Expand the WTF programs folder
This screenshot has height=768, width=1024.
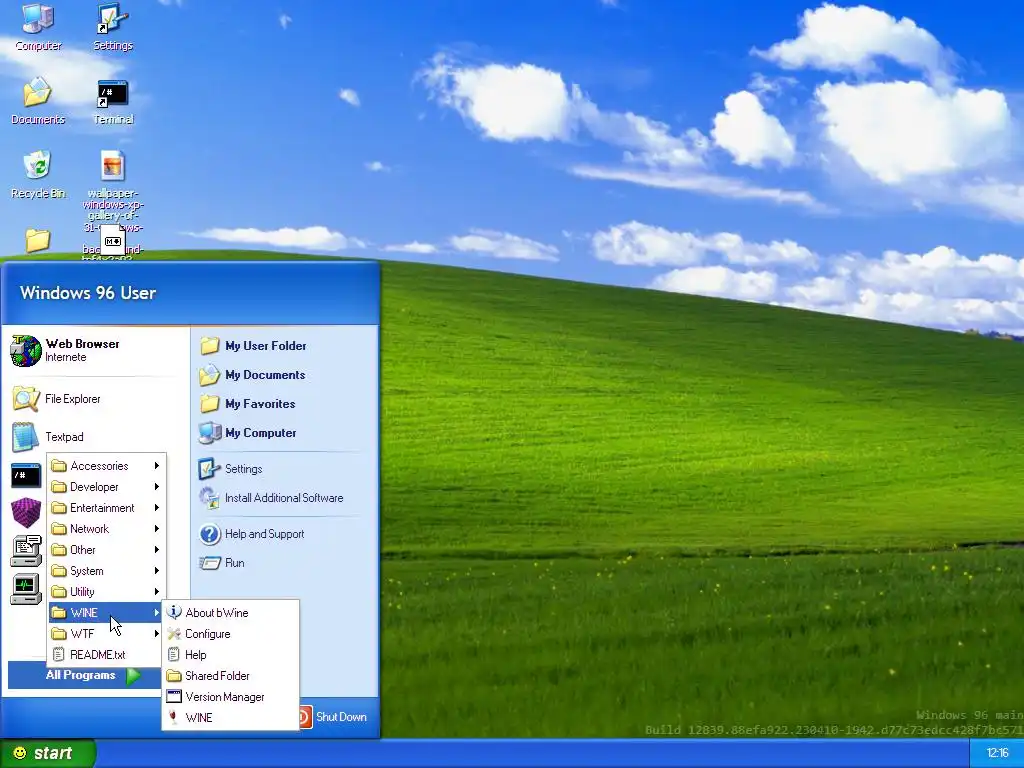tap(106, 633)
